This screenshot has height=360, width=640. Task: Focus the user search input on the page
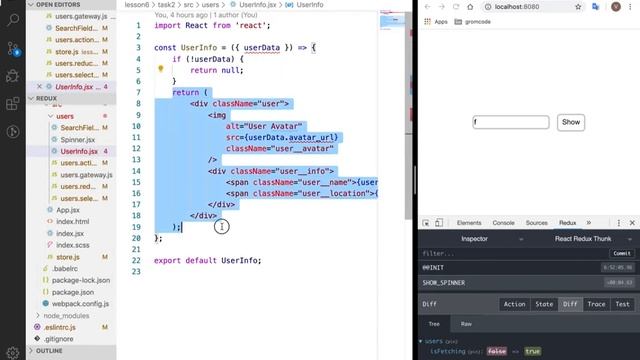[x=511, y=122]
